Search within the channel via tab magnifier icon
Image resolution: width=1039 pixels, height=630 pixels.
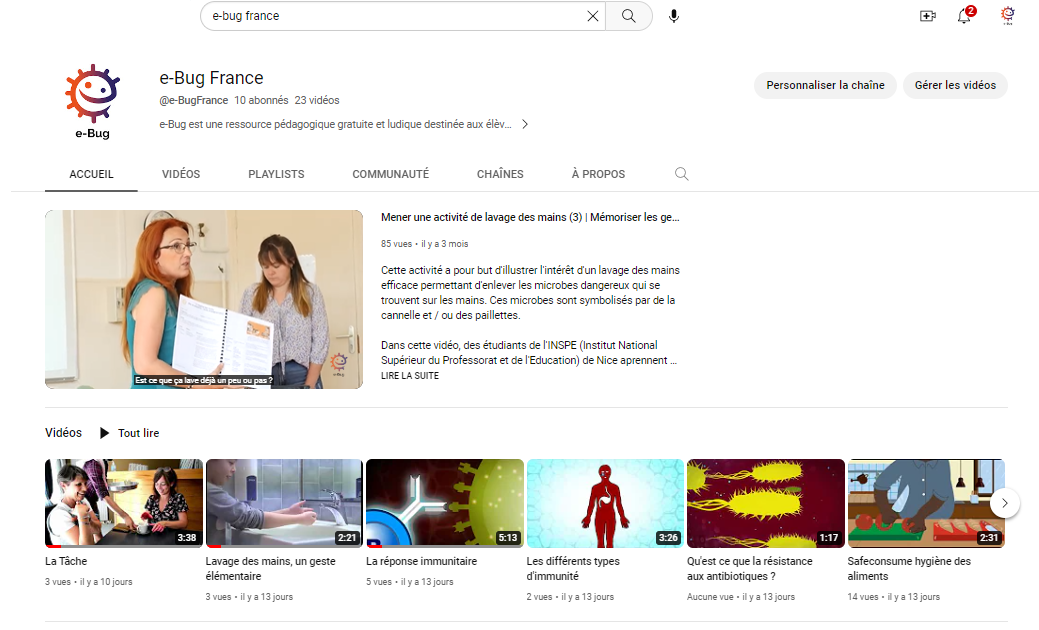pyautogui.click(x=681, y=174)
